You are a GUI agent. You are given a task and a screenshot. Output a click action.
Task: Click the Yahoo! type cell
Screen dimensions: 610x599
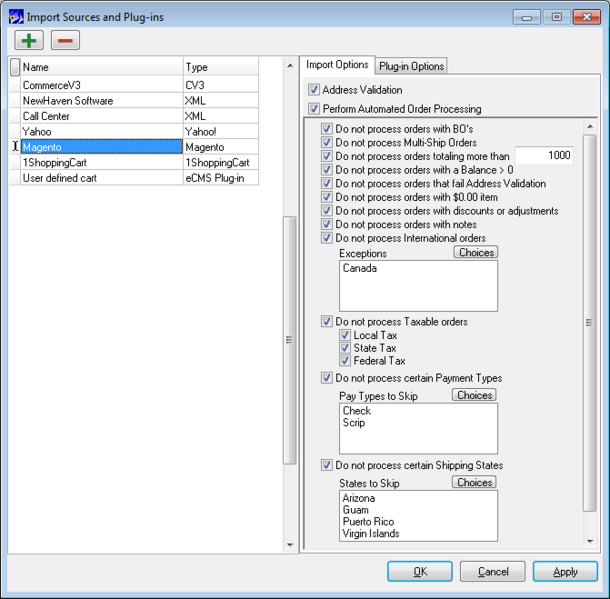(x=221, y=131)
